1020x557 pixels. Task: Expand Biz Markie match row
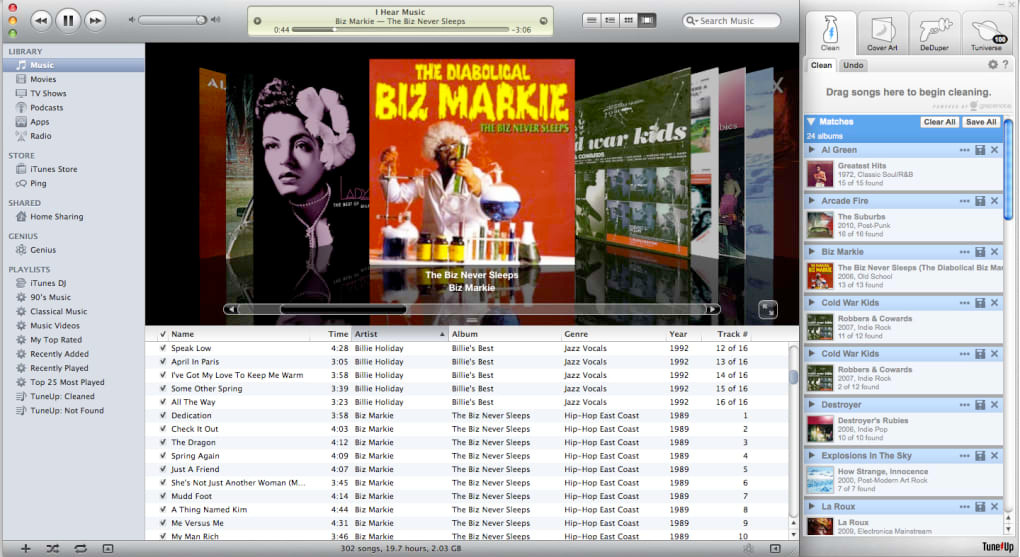point(812,251)
